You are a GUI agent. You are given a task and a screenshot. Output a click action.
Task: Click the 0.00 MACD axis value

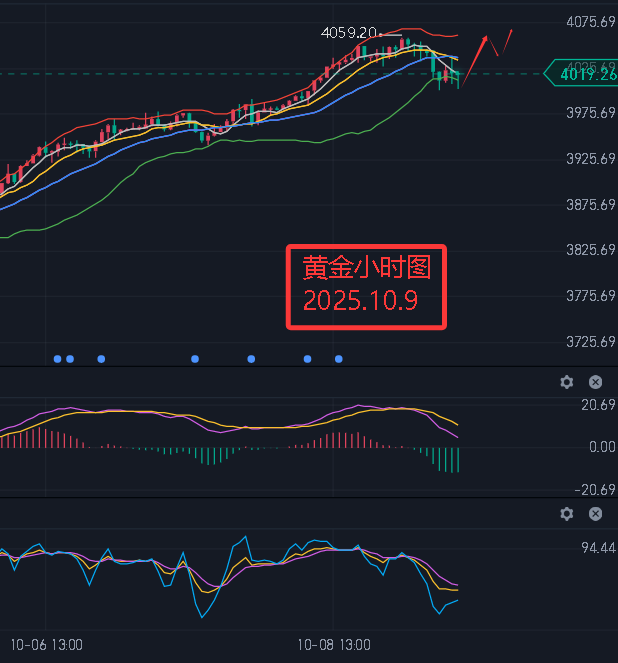(602, 447)
